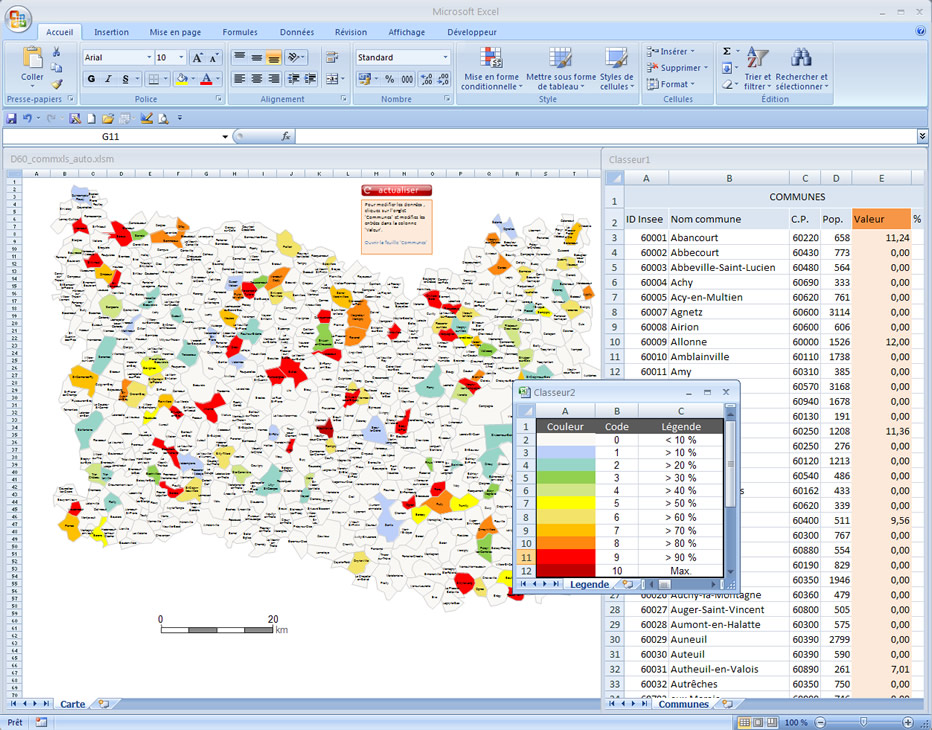Zoom in with the plus button
This screenshot has width=932, height=730.
point(908,722)
